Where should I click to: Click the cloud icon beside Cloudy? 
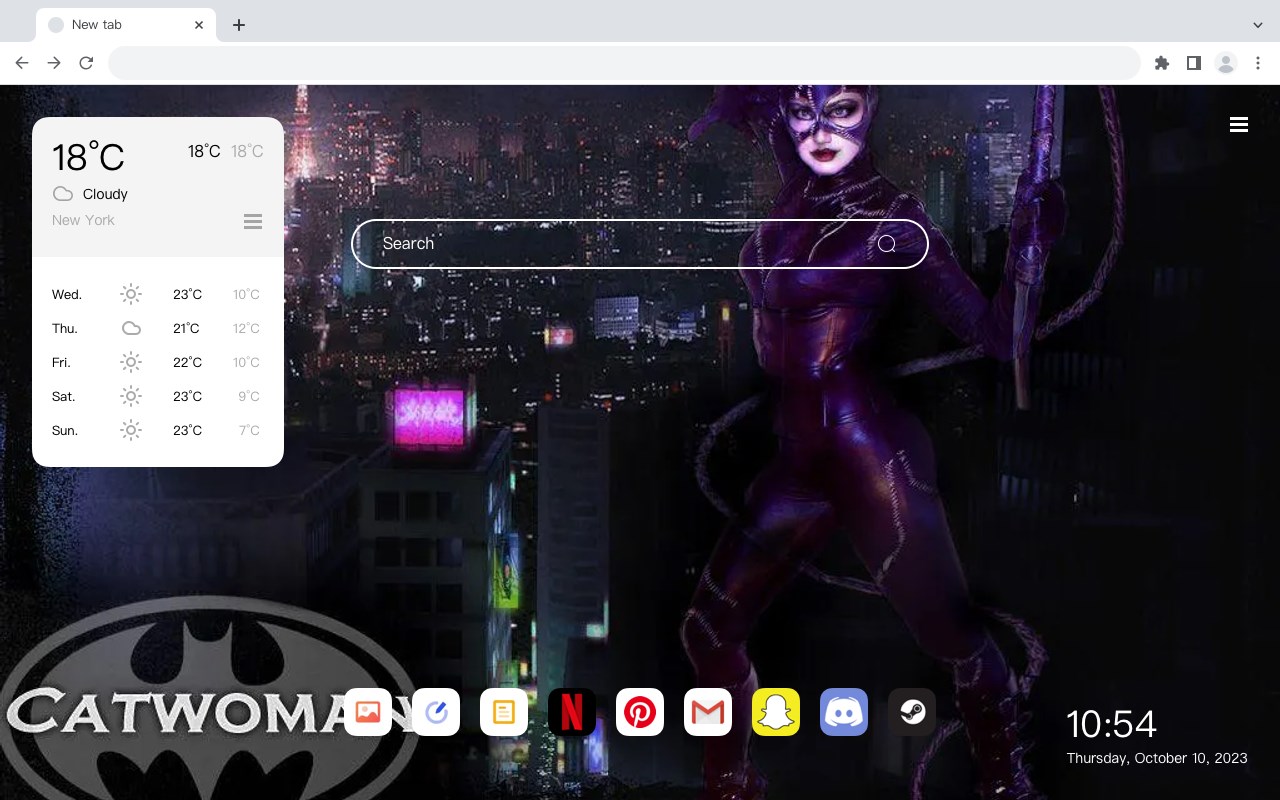63,194
